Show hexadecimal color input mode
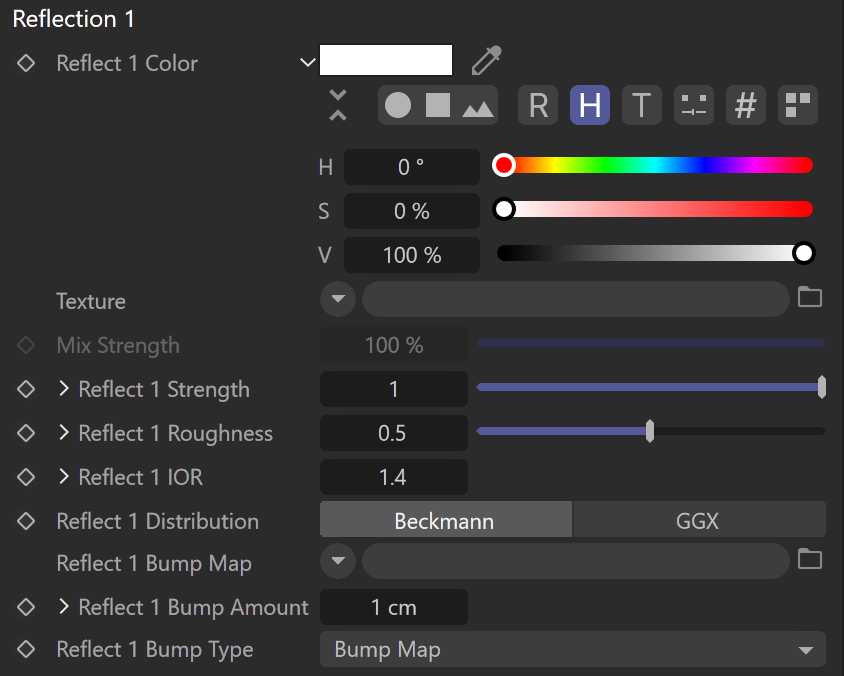This screenshot has height=676, width=844. click(x=746, y=105)
